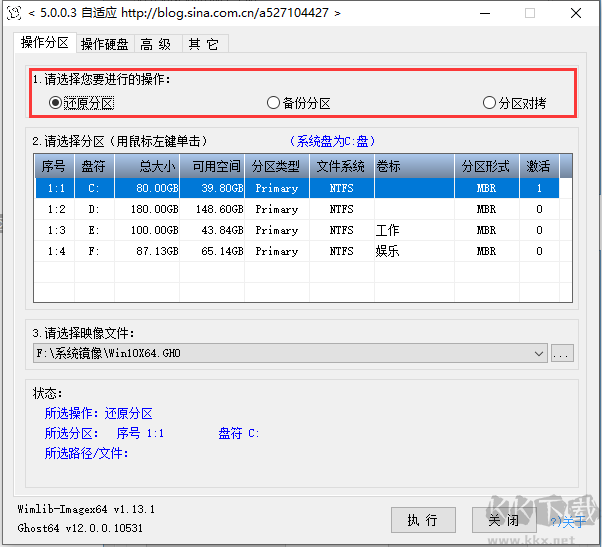Select the 还原分区 radio option
This screenshot has height=547, width=602.
coord(56,103)
